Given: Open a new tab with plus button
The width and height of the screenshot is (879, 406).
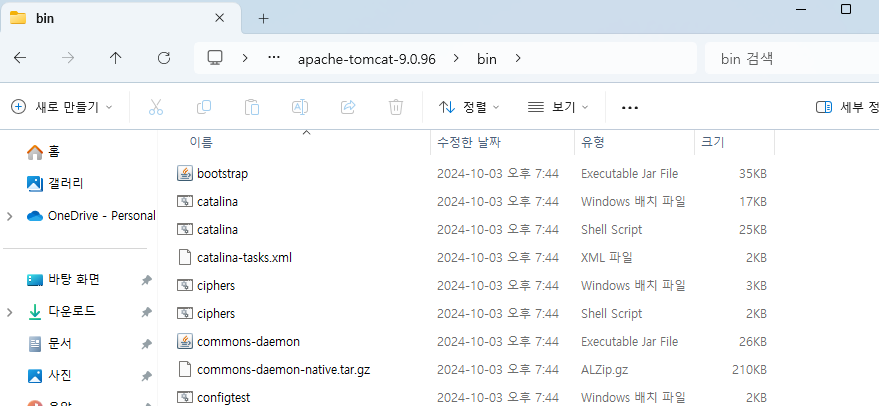Looking at the screenshot, I should pyautogui.click(x=263, y=19).
